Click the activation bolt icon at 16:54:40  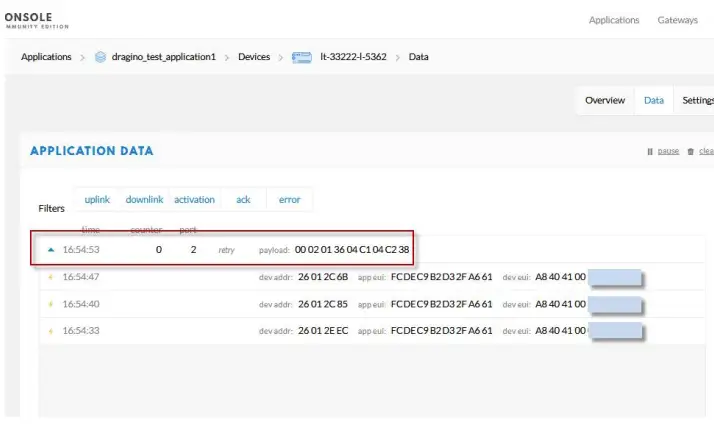coord(51,304)
